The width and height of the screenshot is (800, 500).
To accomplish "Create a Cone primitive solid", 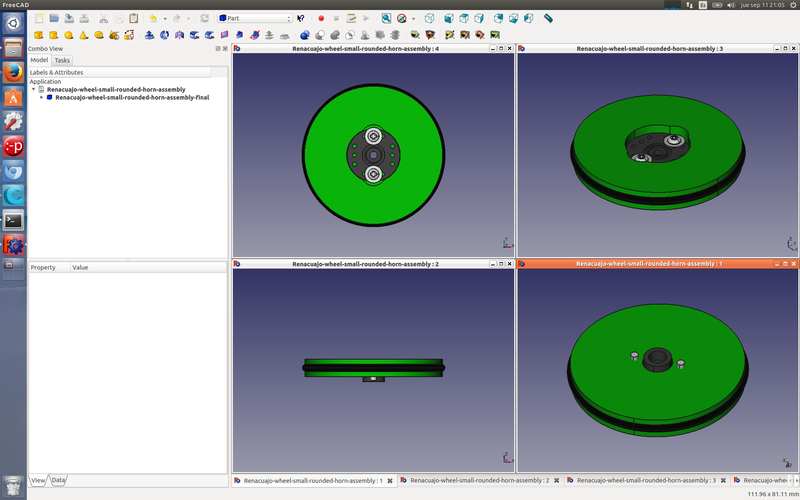I will pyautogui.click(x=83, y=35).
